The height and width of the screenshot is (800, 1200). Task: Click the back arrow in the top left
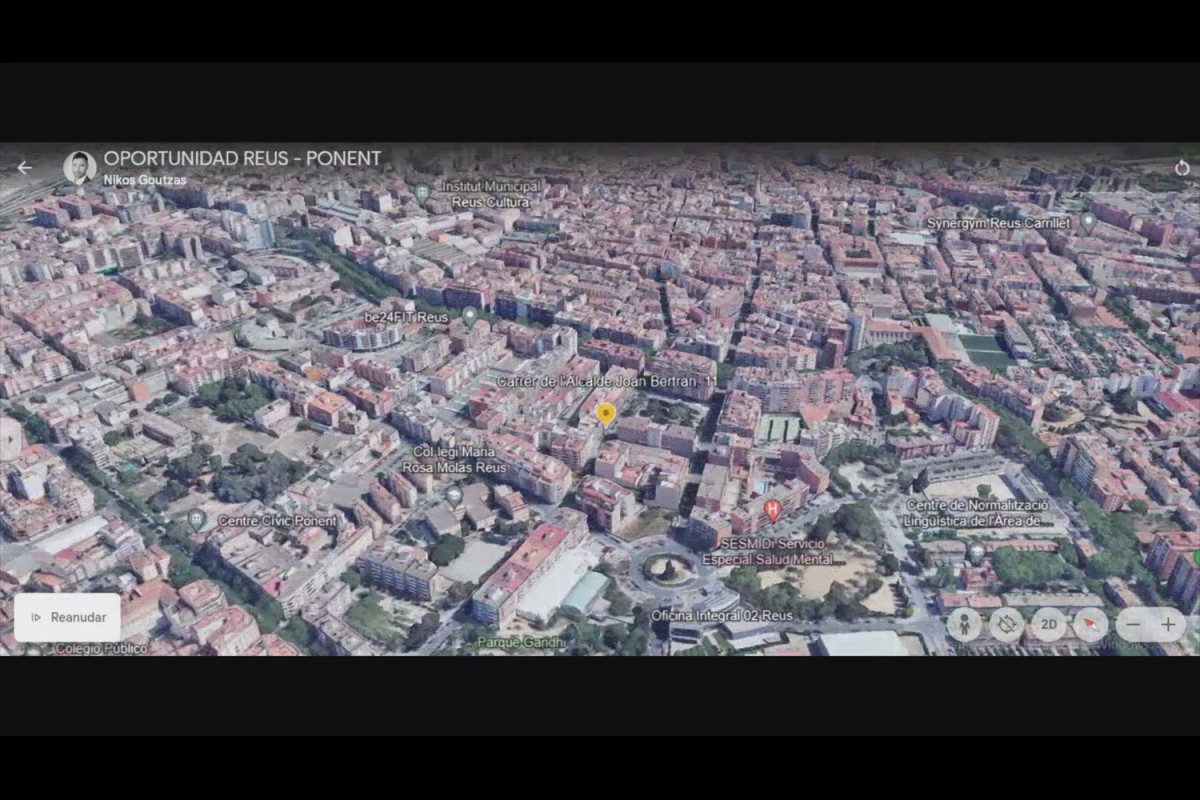tap(24, 168)
